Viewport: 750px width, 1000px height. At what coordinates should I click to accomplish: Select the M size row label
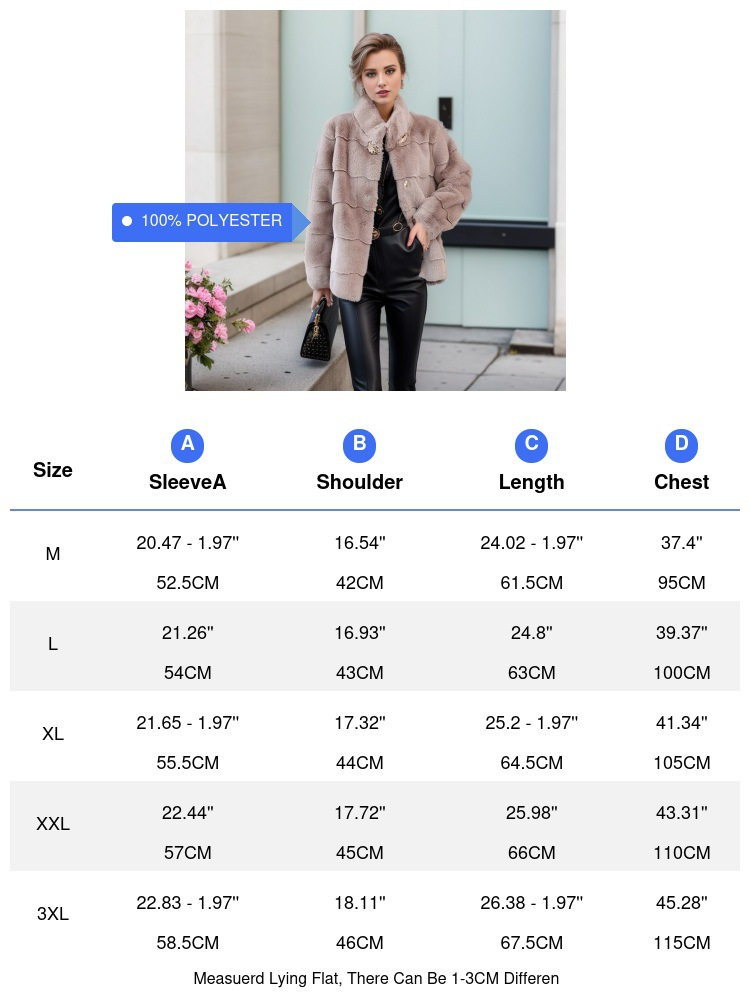pyautogui.click(x=53, y=554)
